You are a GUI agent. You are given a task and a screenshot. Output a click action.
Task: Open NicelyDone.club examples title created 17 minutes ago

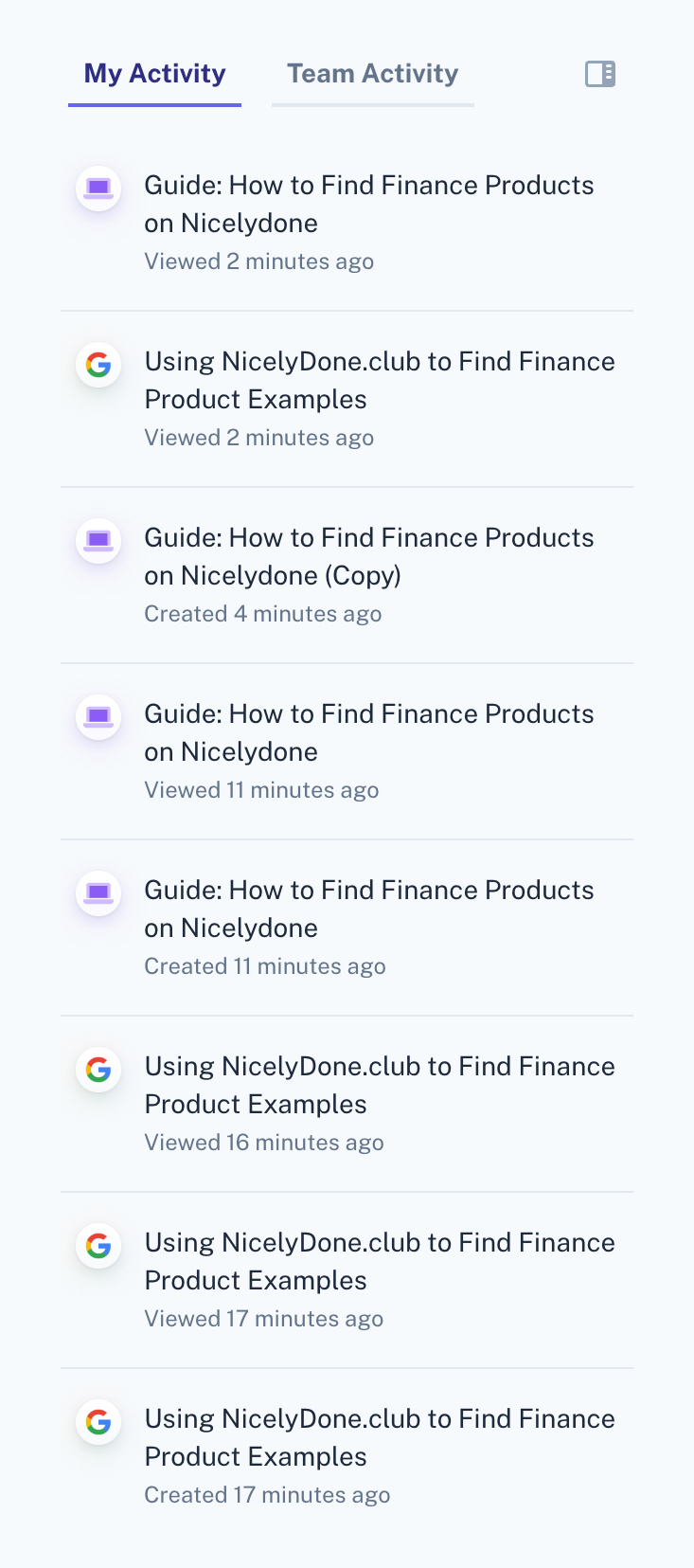(x=379, y=1437)
